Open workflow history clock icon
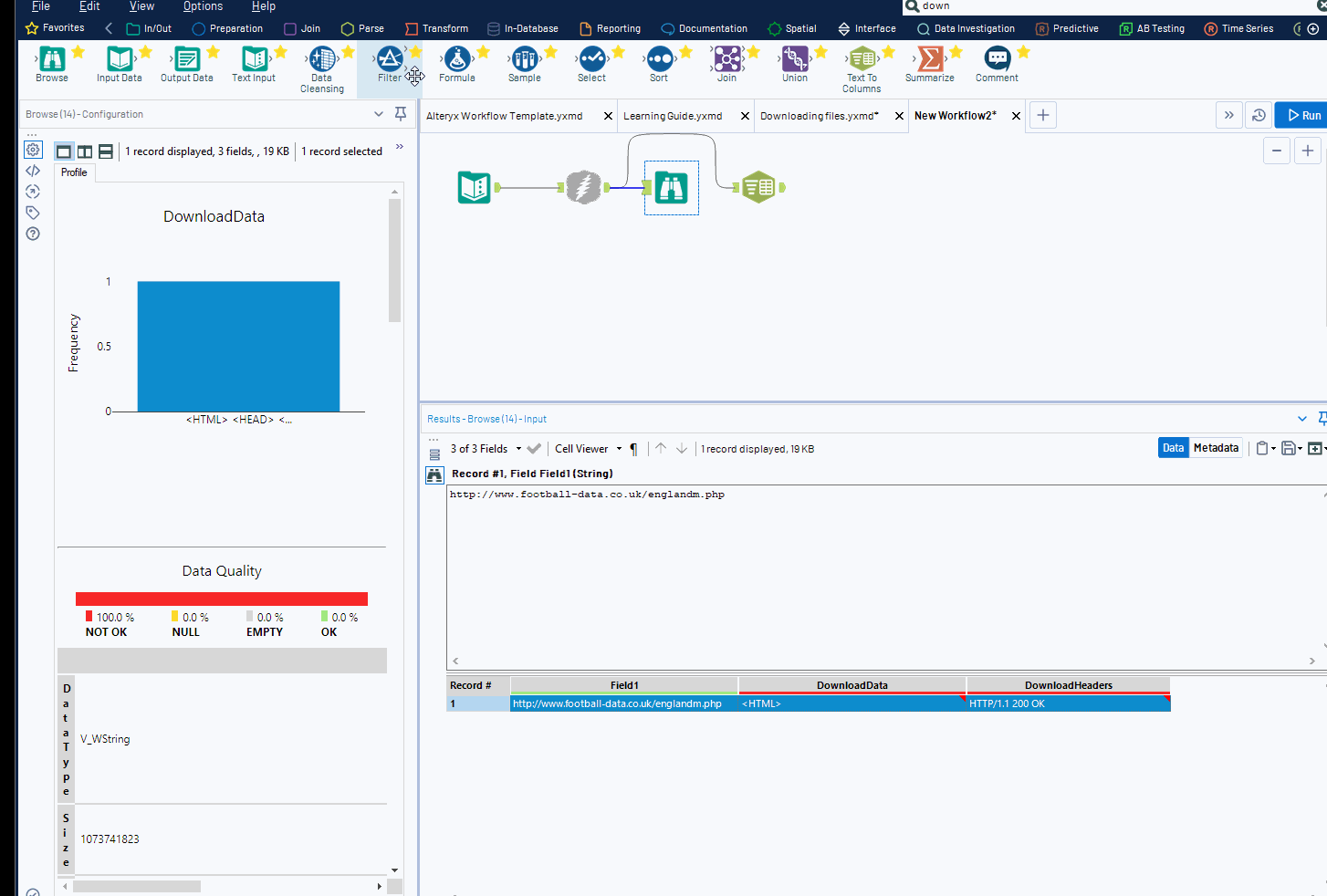The image size is (1327, 896). (x=1259, y=115)
